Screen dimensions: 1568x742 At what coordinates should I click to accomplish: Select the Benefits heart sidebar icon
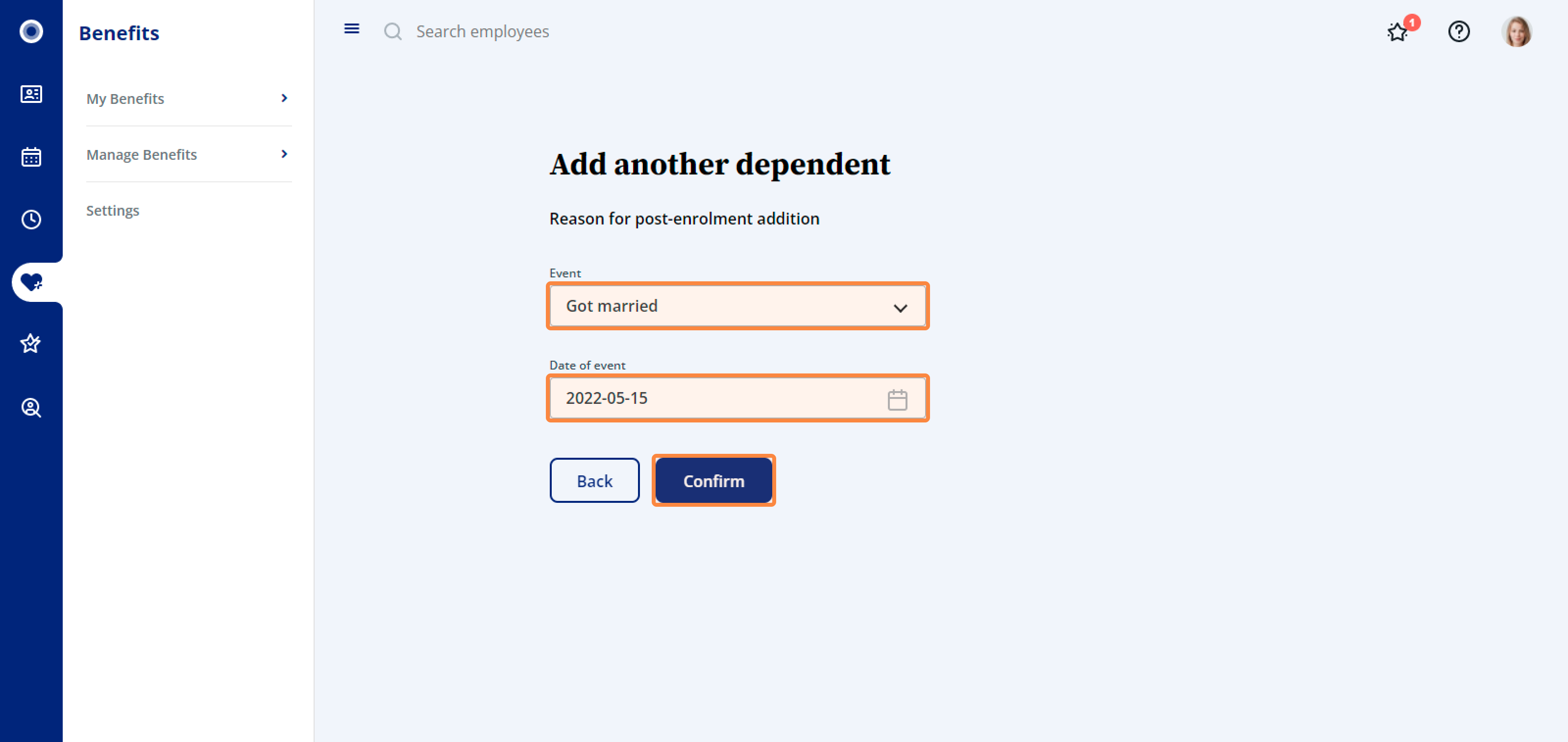[x=31, y=282]
